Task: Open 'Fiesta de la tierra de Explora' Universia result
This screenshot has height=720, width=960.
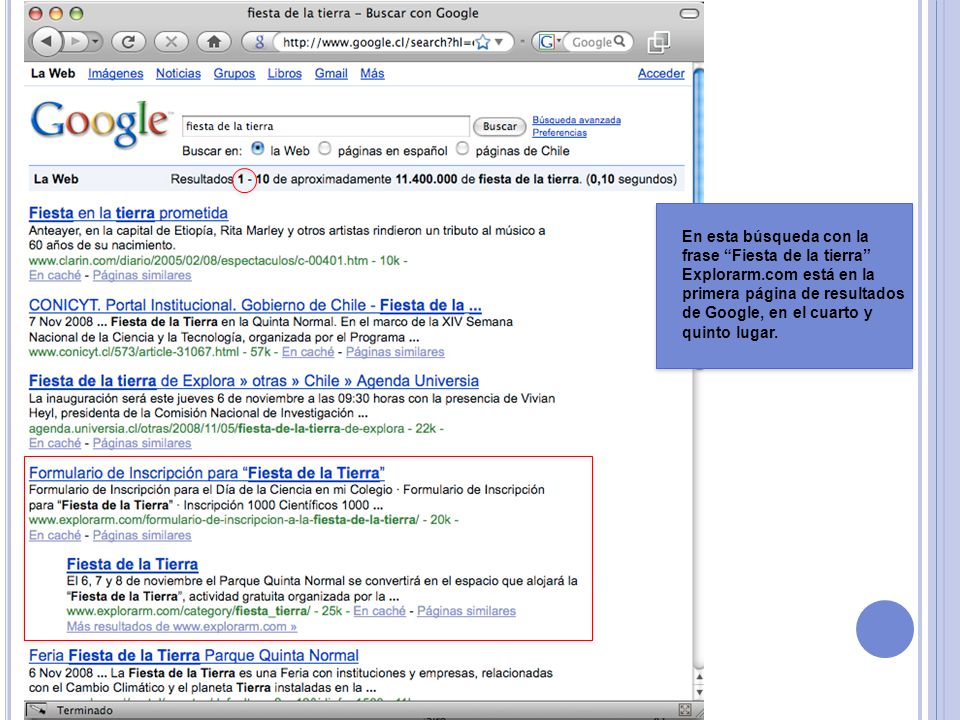Action: (x=253, y=381)
